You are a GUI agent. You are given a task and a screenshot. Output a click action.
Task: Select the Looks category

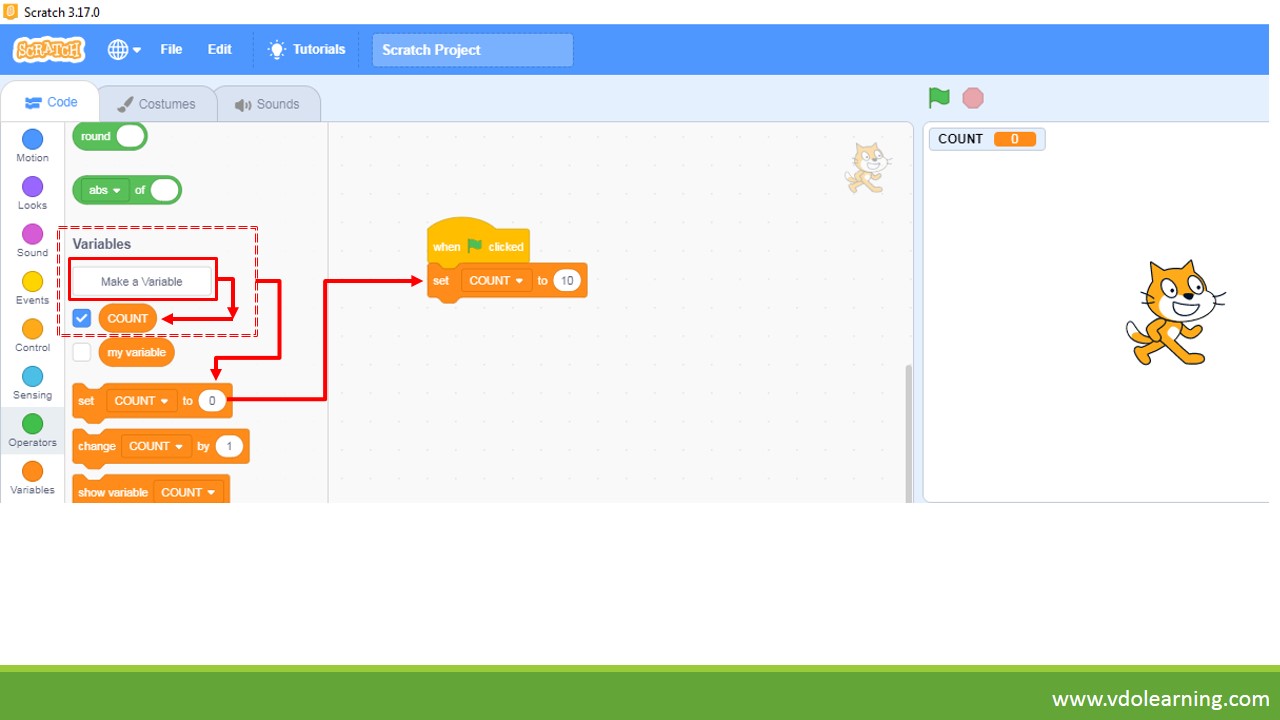tap(32, 193)
